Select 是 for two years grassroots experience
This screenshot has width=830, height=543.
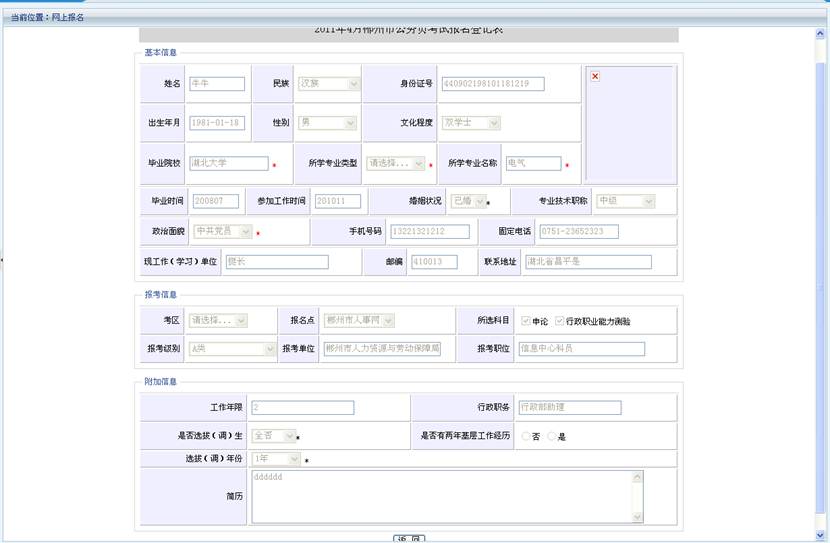(x=552, y=437)
